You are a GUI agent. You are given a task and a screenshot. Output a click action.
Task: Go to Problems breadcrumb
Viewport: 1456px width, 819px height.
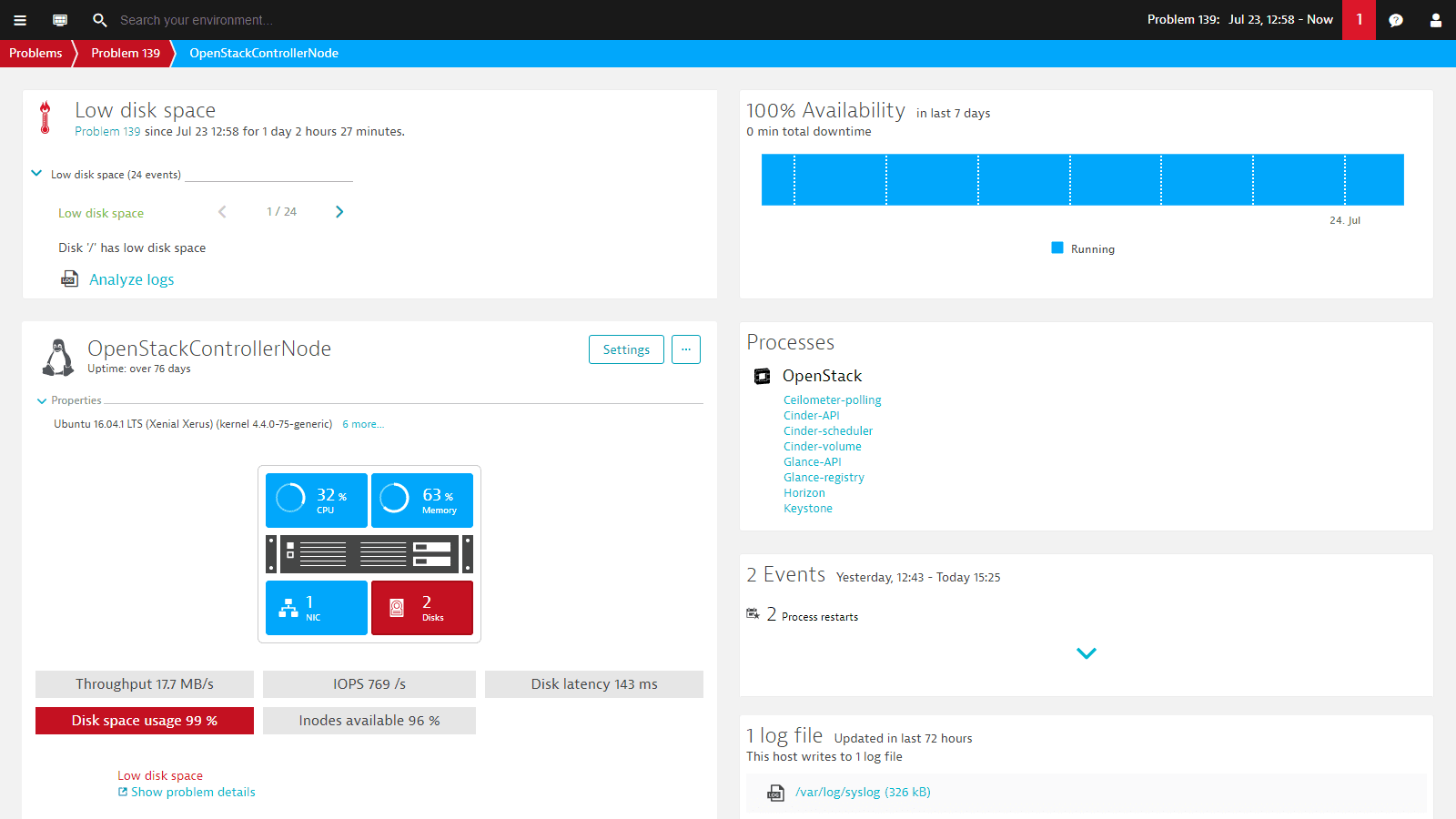35,53
